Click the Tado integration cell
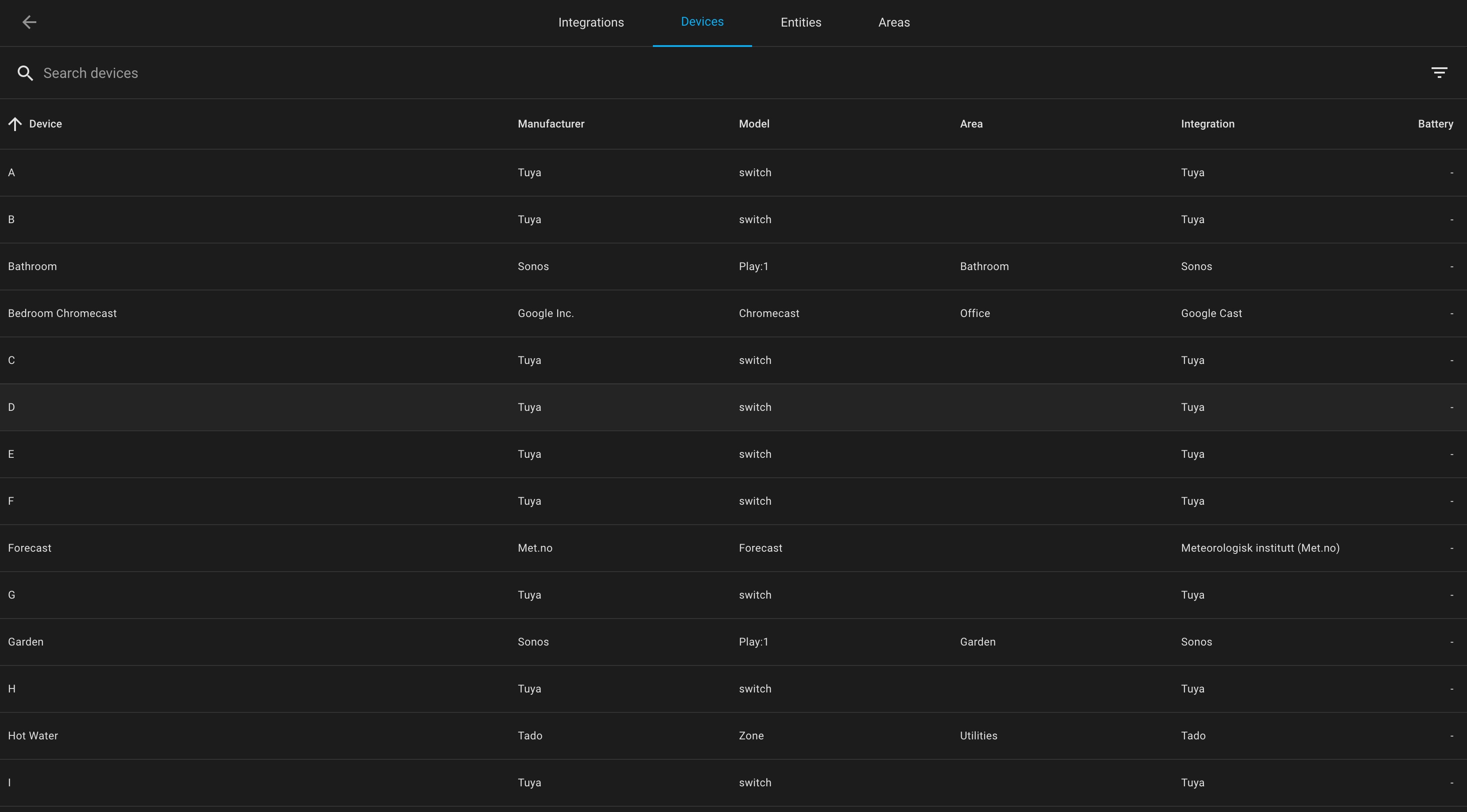1467x812 pixels. [x=1193, y=736]
